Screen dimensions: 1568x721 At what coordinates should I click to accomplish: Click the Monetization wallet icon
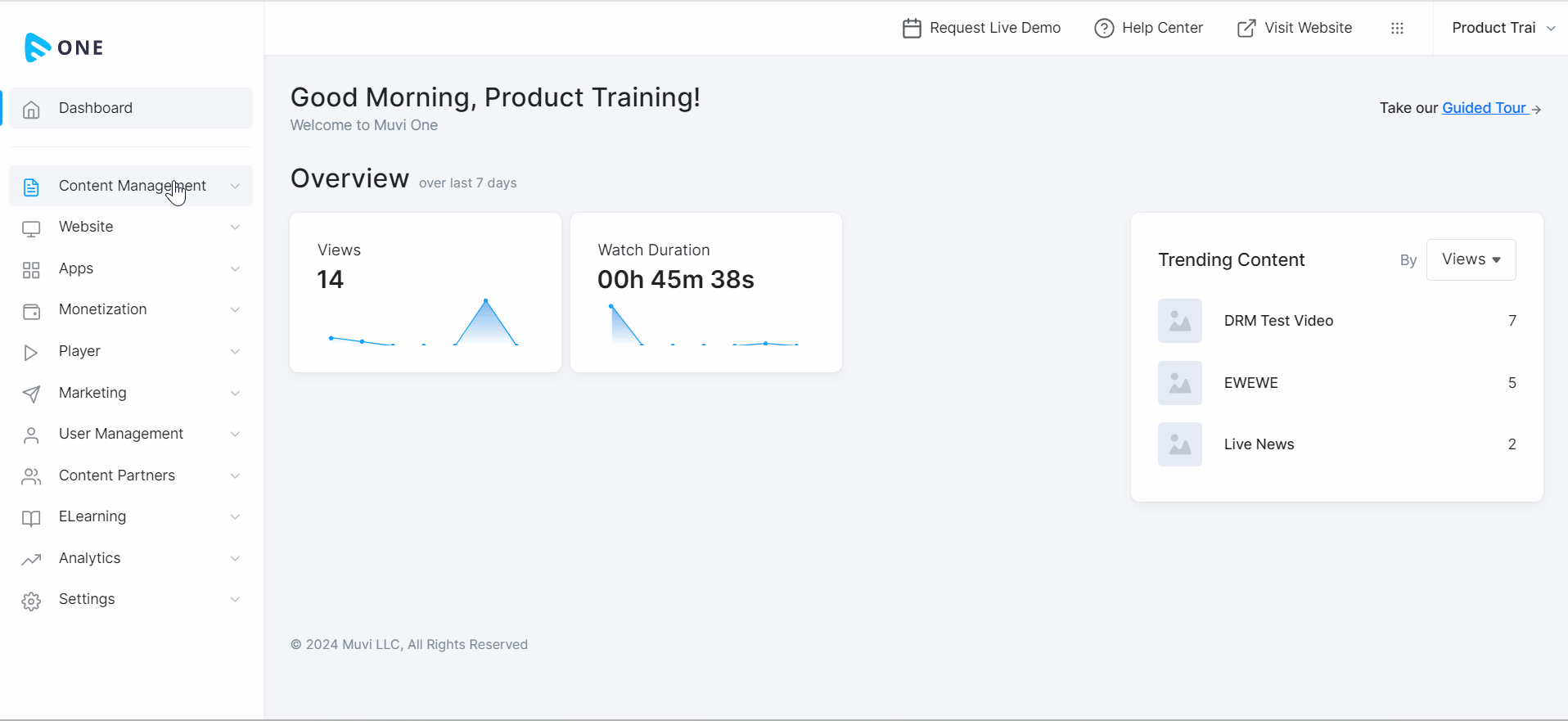pyautogui.click(x=31, y=311)
